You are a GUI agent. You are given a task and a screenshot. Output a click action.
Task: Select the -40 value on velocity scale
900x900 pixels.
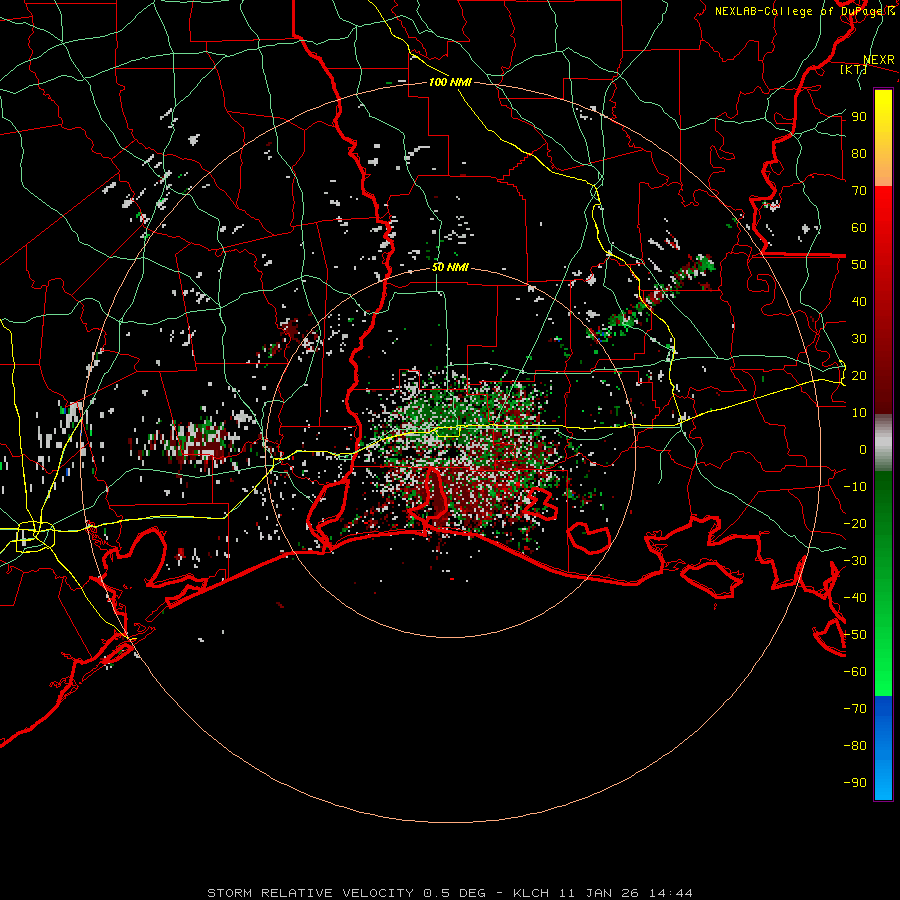(x=855, y=598)
